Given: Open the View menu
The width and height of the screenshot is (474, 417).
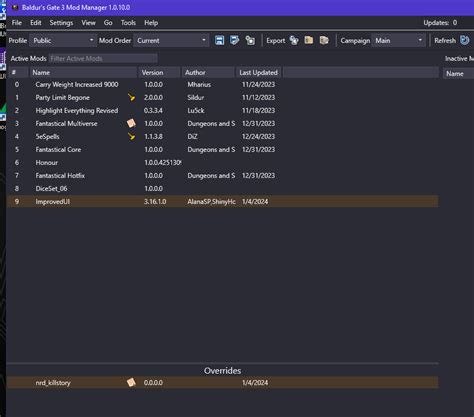Looking at the screenshot, I should [x=88, y=23].
